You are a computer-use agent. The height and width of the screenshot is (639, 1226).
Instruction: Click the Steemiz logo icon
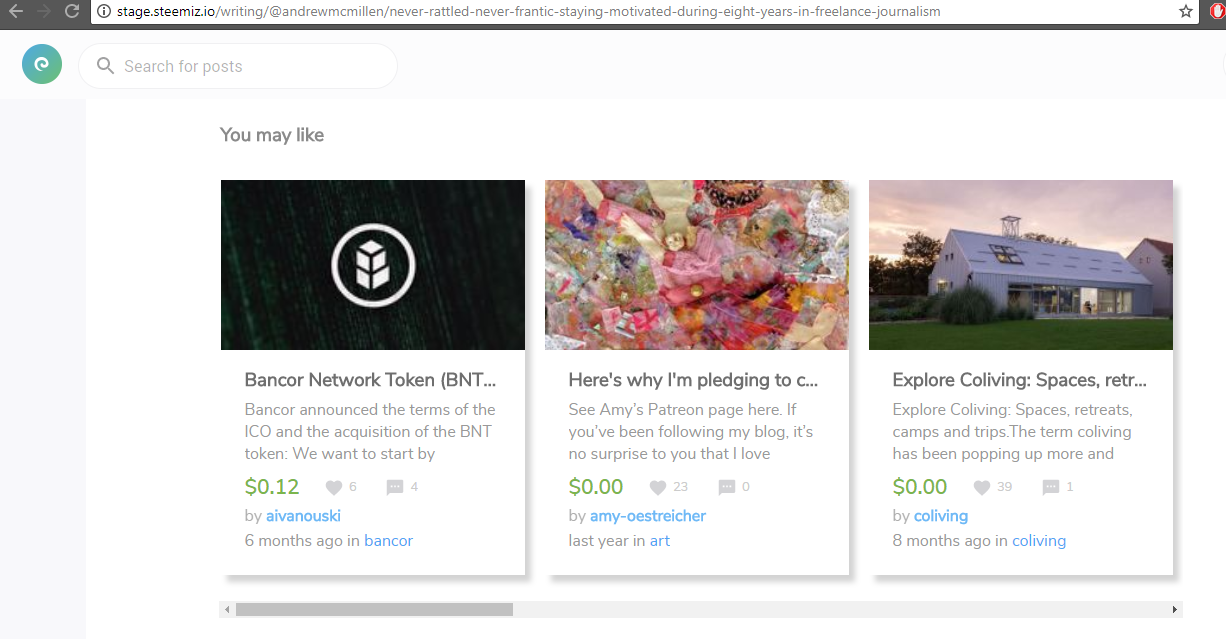pyautogui.click(x=41, y=65)
